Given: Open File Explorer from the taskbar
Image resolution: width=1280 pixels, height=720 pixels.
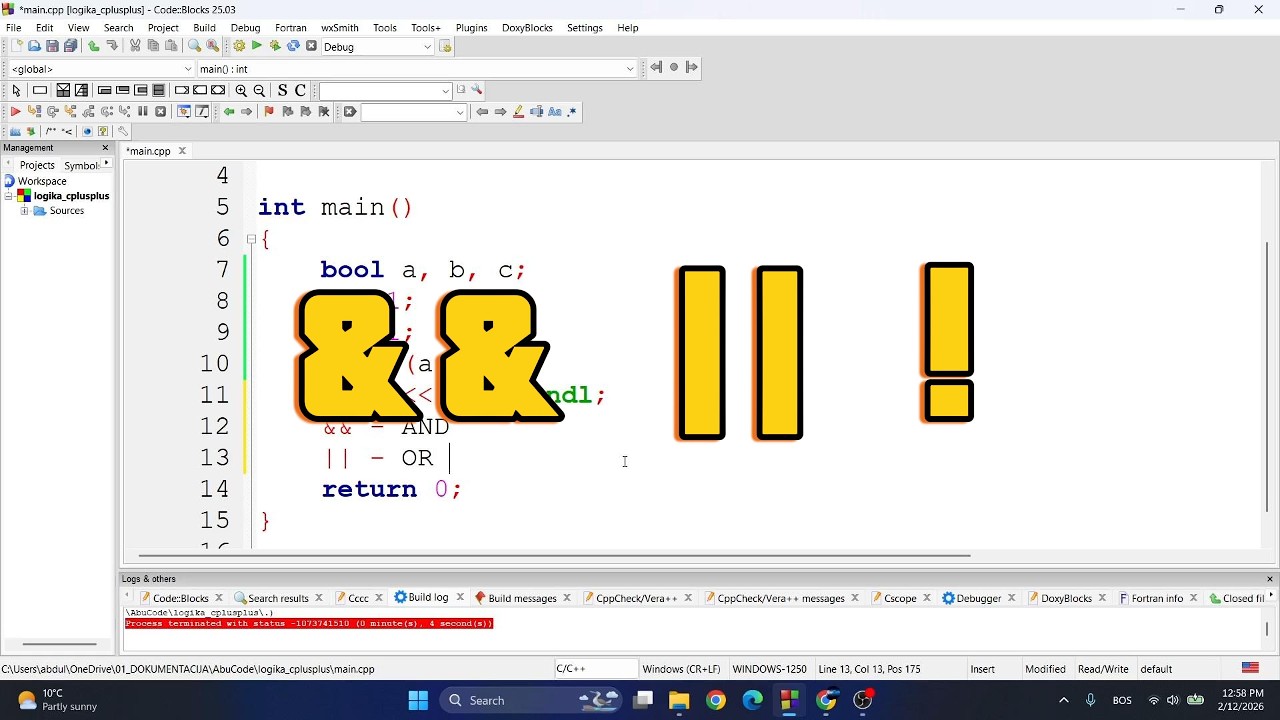Looking at the screenshot, I should point(679,700).
